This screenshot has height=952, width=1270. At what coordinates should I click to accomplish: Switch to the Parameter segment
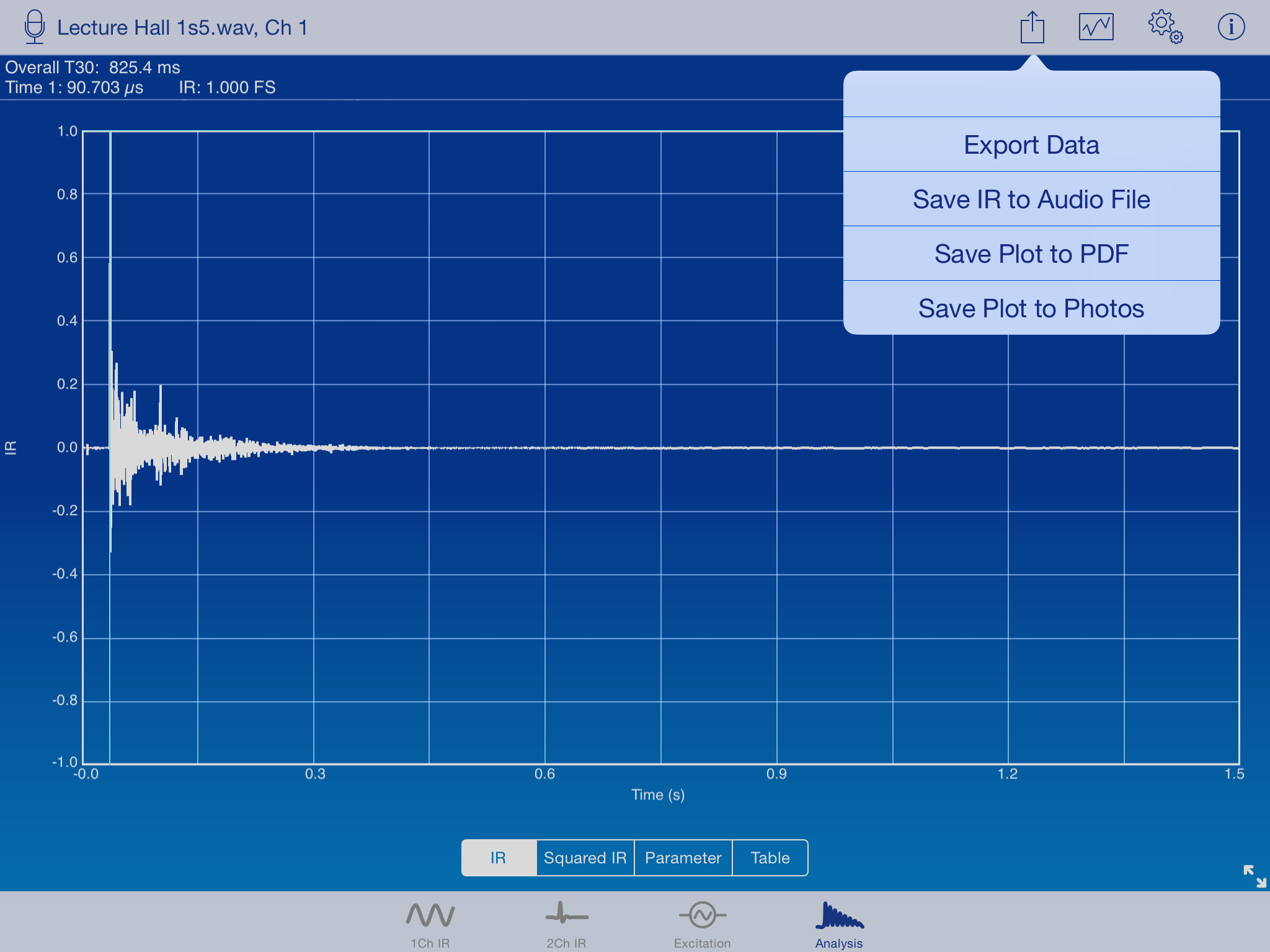(683, 858)
